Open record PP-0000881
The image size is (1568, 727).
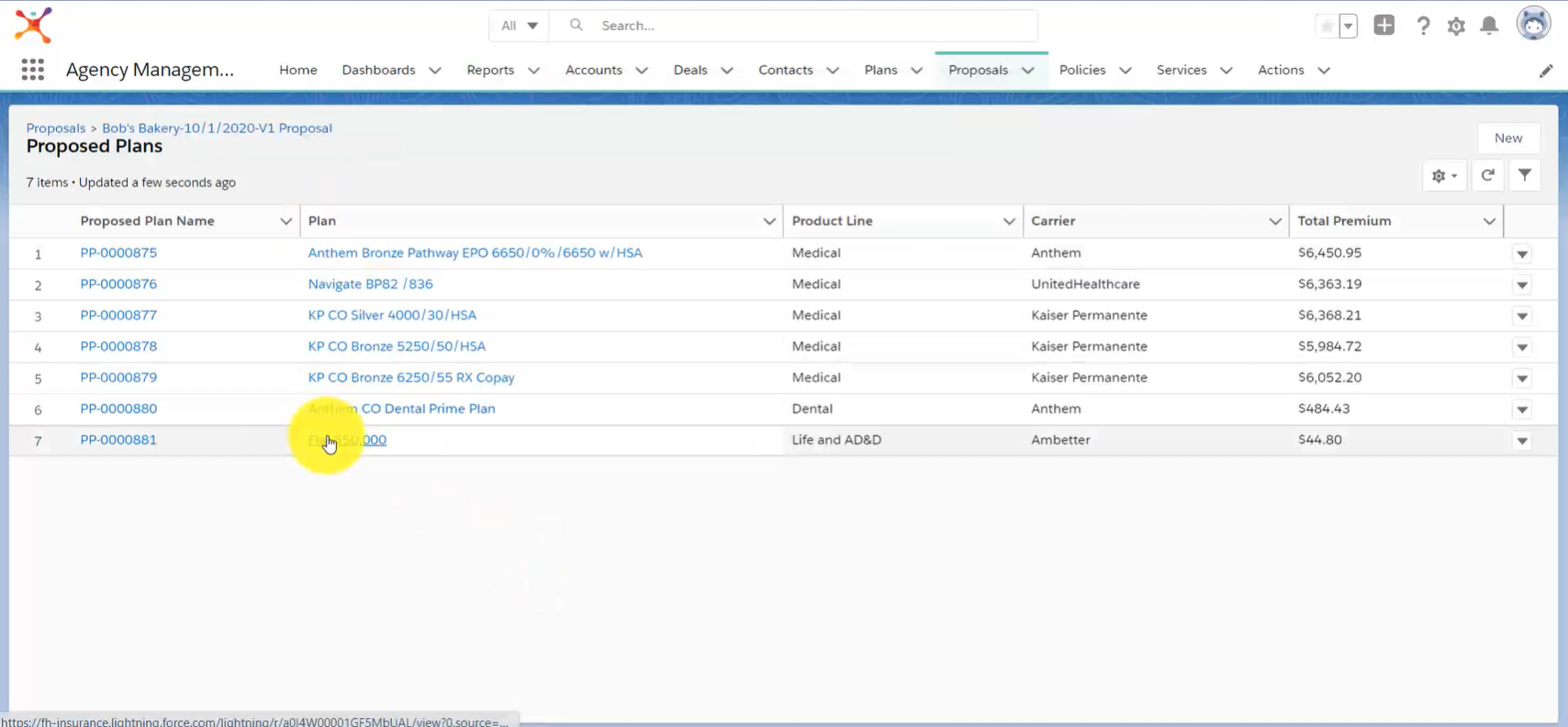pyautogui.click(x=118, y=440)
